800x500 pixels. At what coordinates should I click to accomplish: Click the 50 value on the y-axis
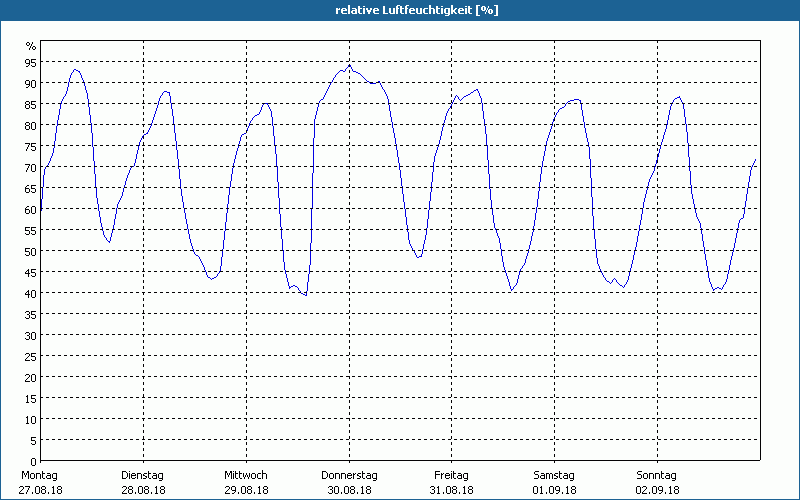click(31, 252)
